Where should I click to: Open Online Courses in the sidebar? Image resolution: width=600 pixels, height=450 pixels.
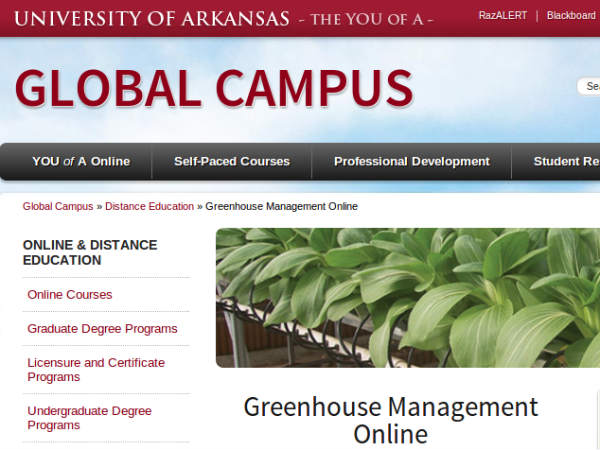[x=70, y=295]
